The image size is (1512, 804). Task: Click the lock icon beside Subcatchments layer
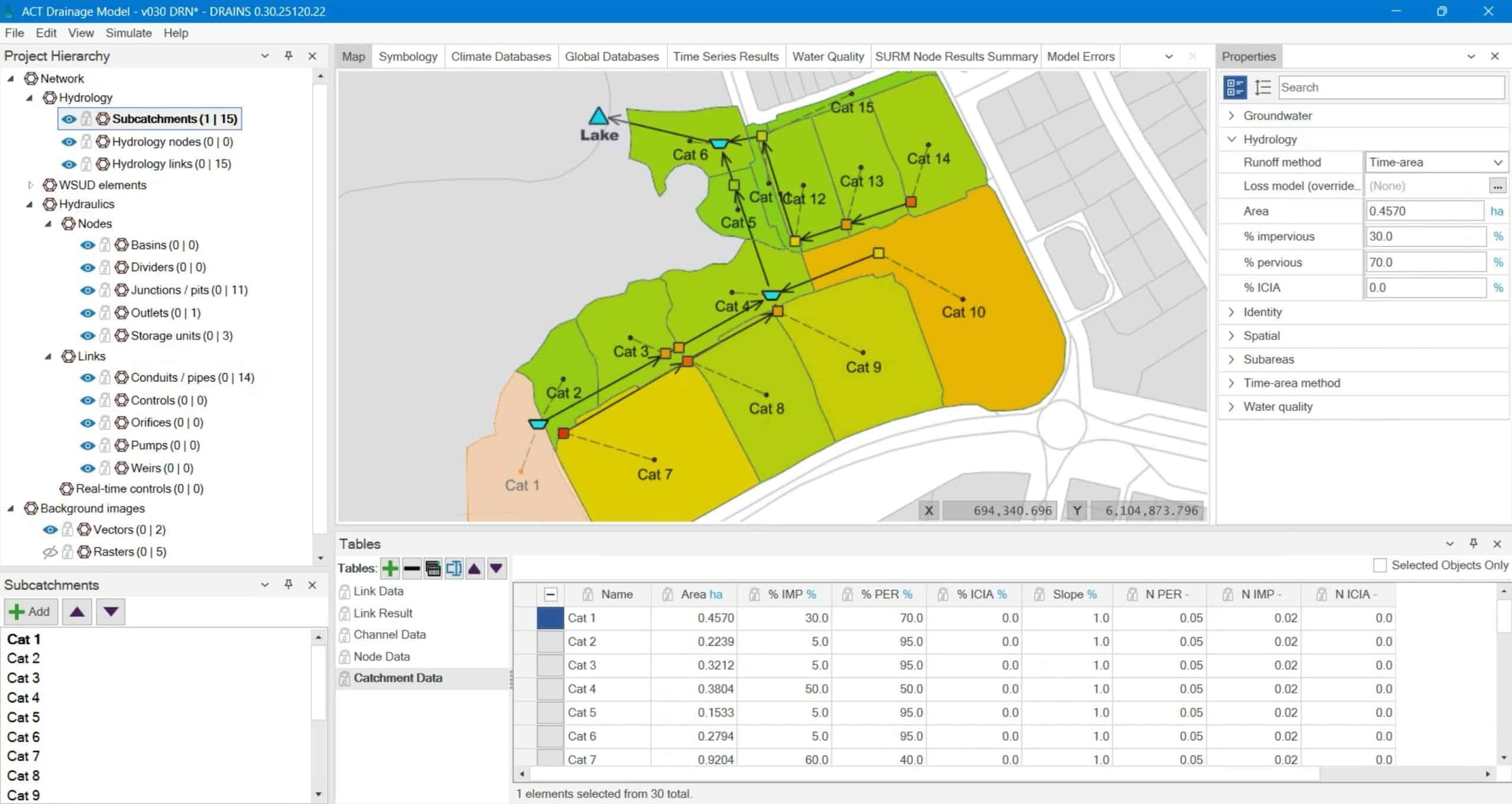pyautogui.click(x=86, y=119)
